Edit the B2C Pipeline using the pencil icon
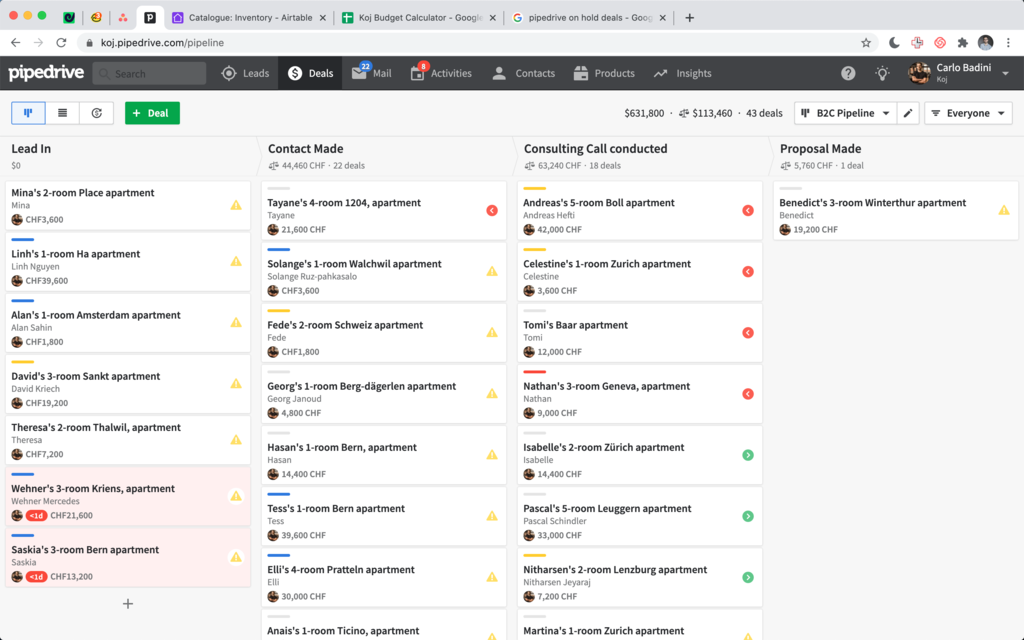This screenshot has height=640, width=1024. (x=908, y=113)
